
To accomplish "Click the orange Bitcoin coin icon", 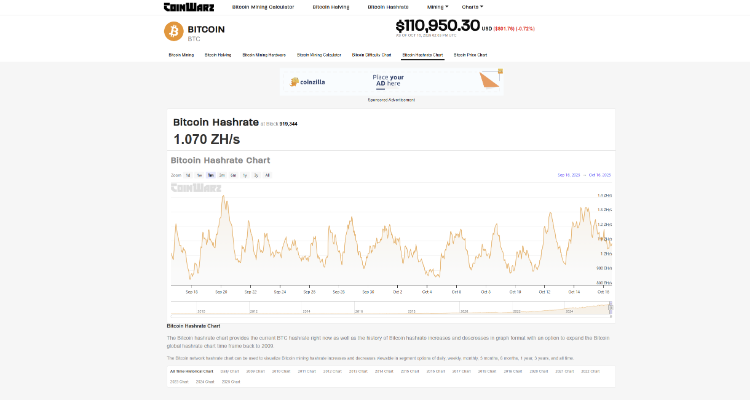I will pos(173,31).
